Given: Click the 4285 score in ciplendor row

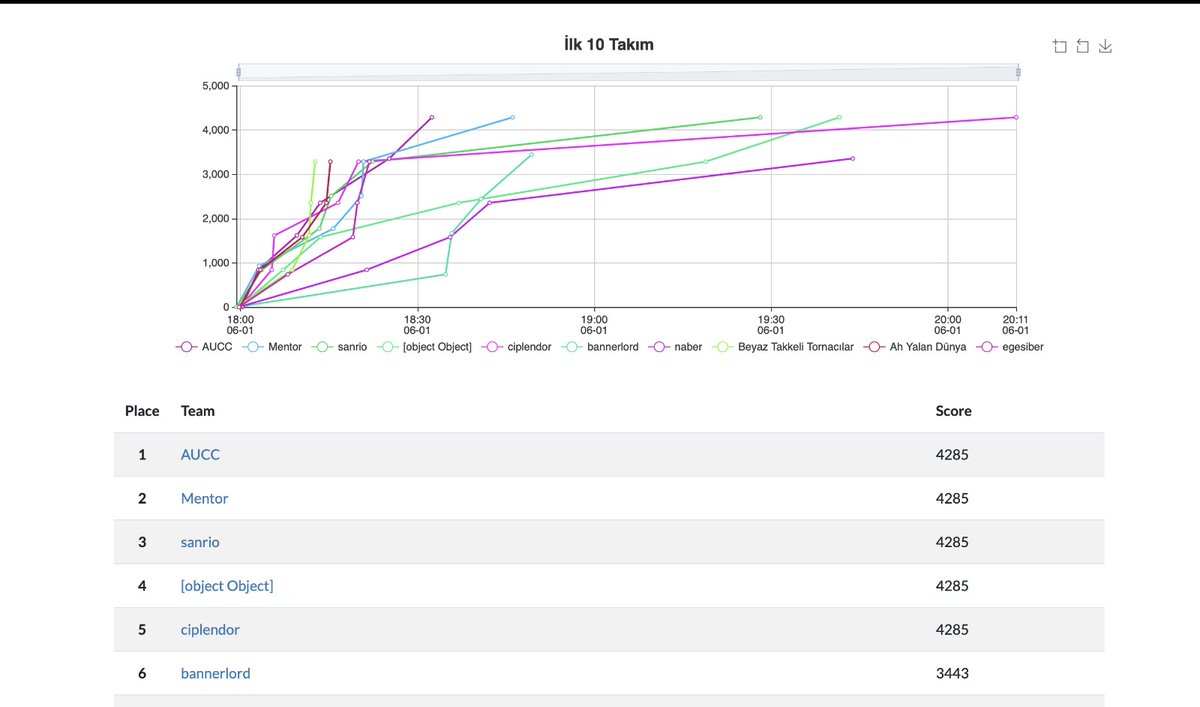Looking at the screenshot, I should (952, 630).
